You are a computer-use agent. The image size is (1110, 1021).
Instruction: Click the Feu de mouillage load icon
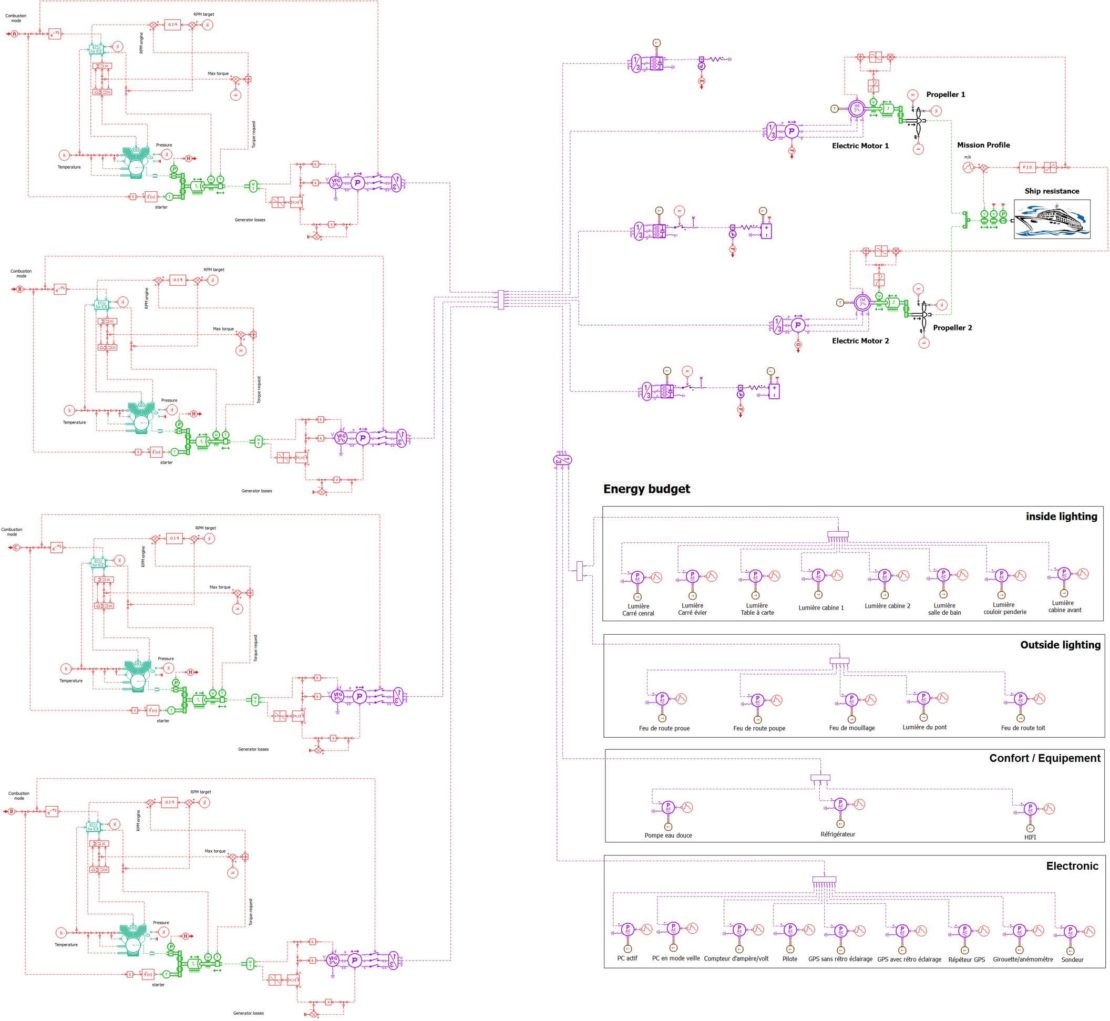(x=851, y=699)
